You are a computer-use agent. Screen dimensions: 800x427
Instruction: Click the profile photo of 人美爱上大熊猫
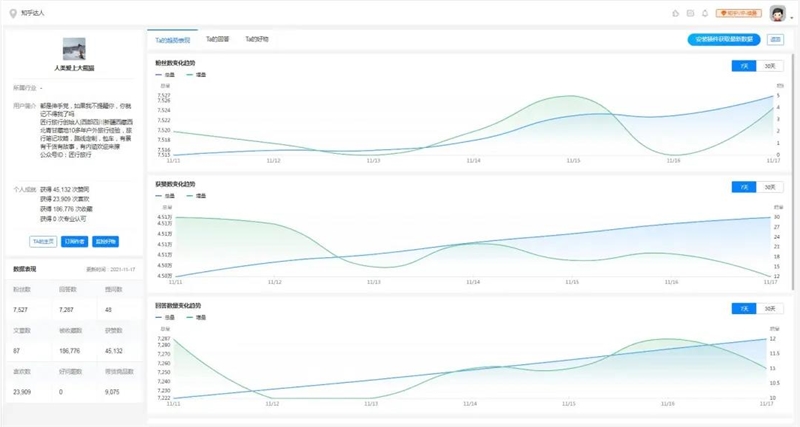coord(74,50)
